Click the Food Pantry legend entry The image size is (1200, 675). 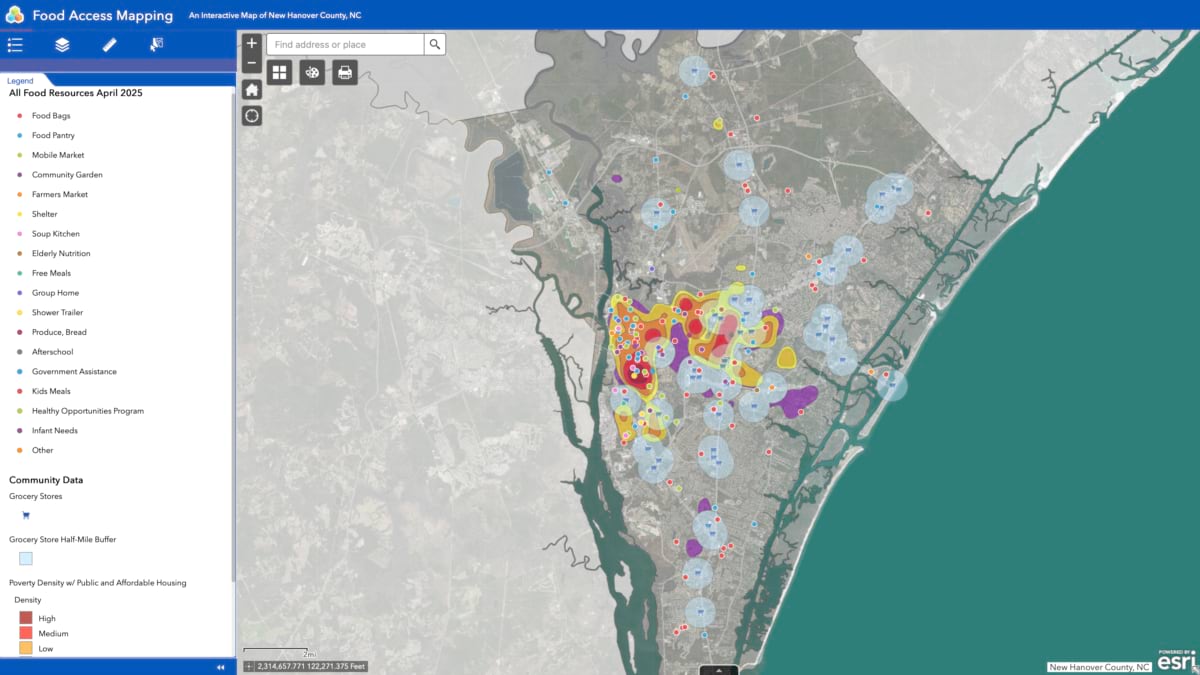point(53,135)
